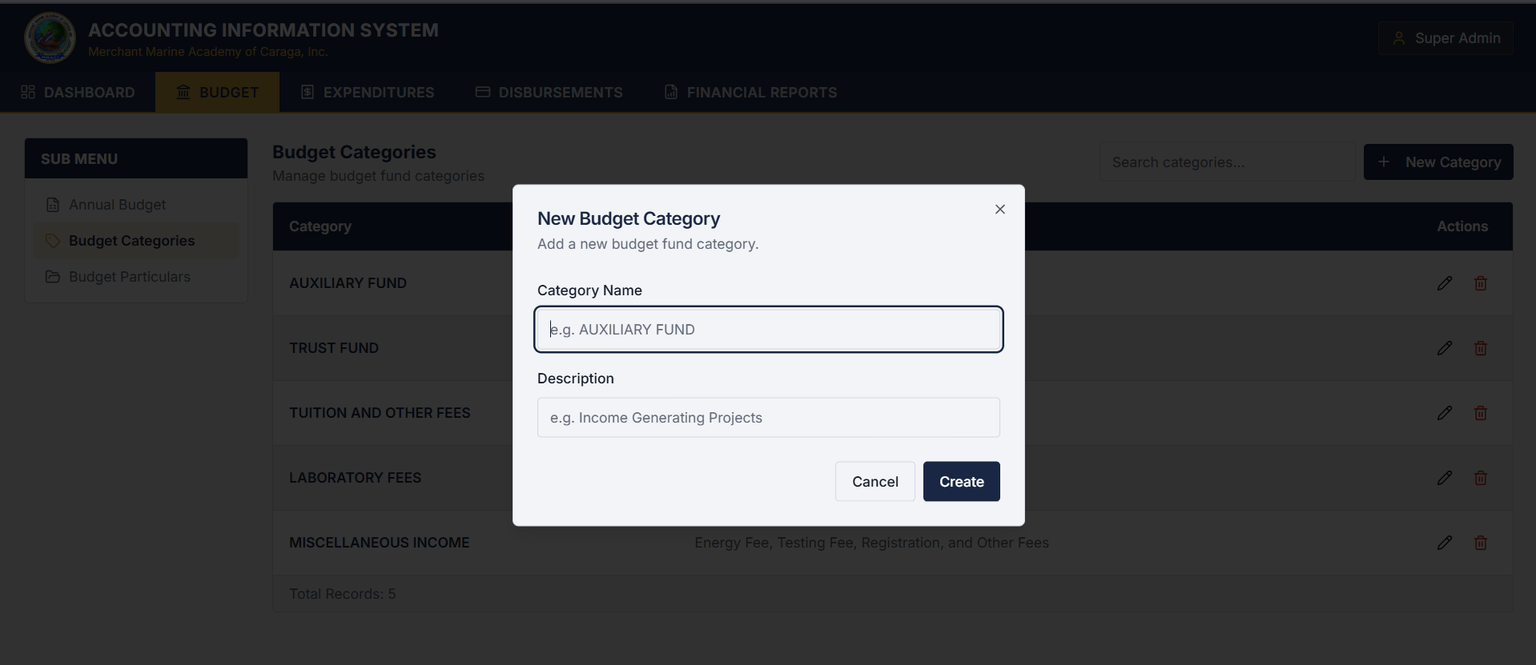Viewport: 1536px width, 665px height.
Task: Focus the Category Name input field
Action: pyautogui.click(x=768, y=330)
